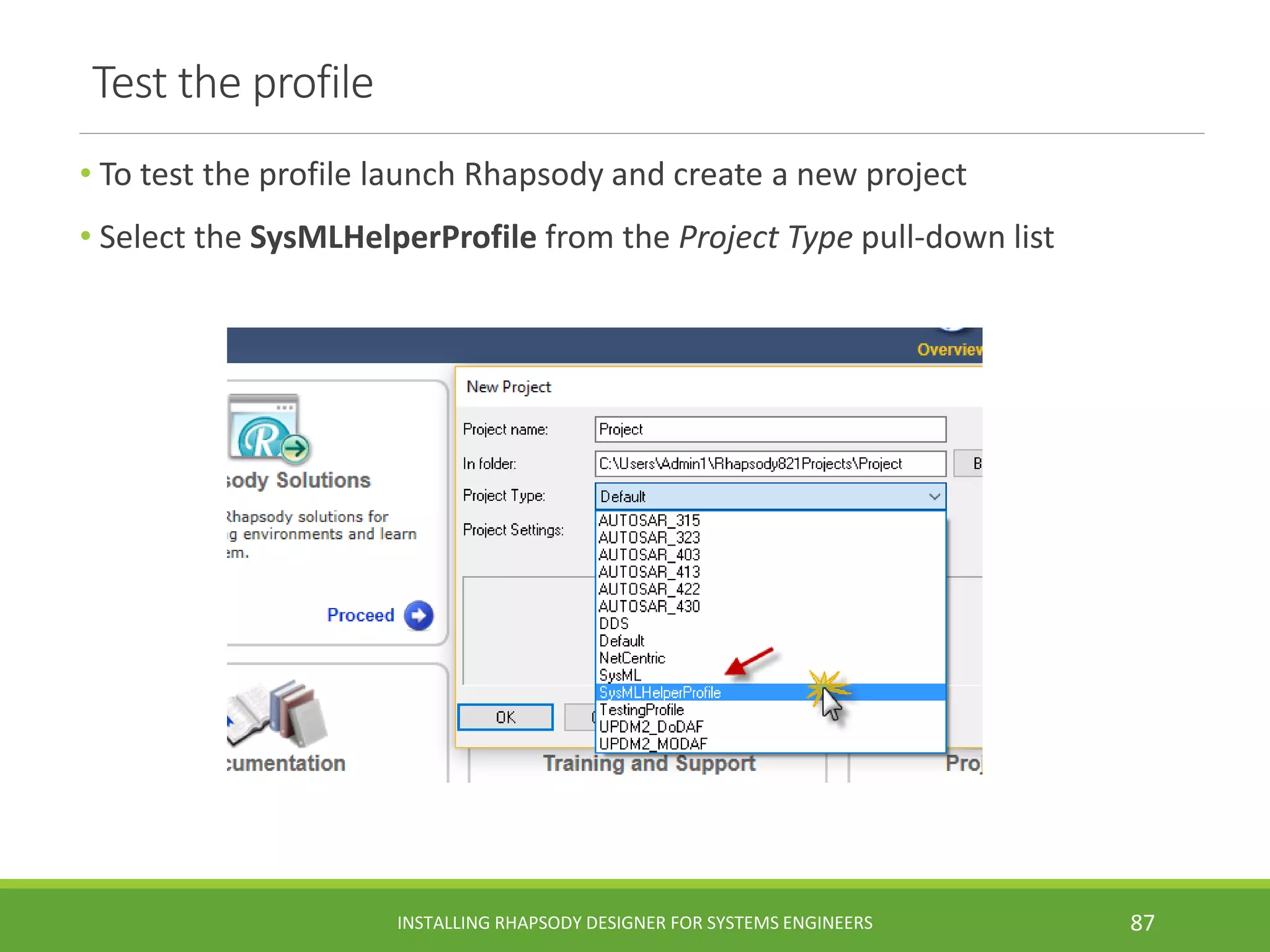Click the Browse button beside folder
1270x952 pixels.
coord(968,464)
